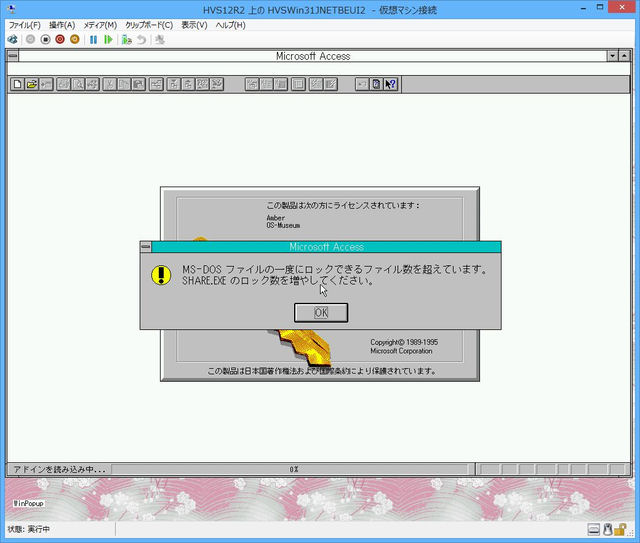Viewport: 640px width, 543px height.
Task: Click the greyed Start VM icon
Action: [x=30, y=40]
